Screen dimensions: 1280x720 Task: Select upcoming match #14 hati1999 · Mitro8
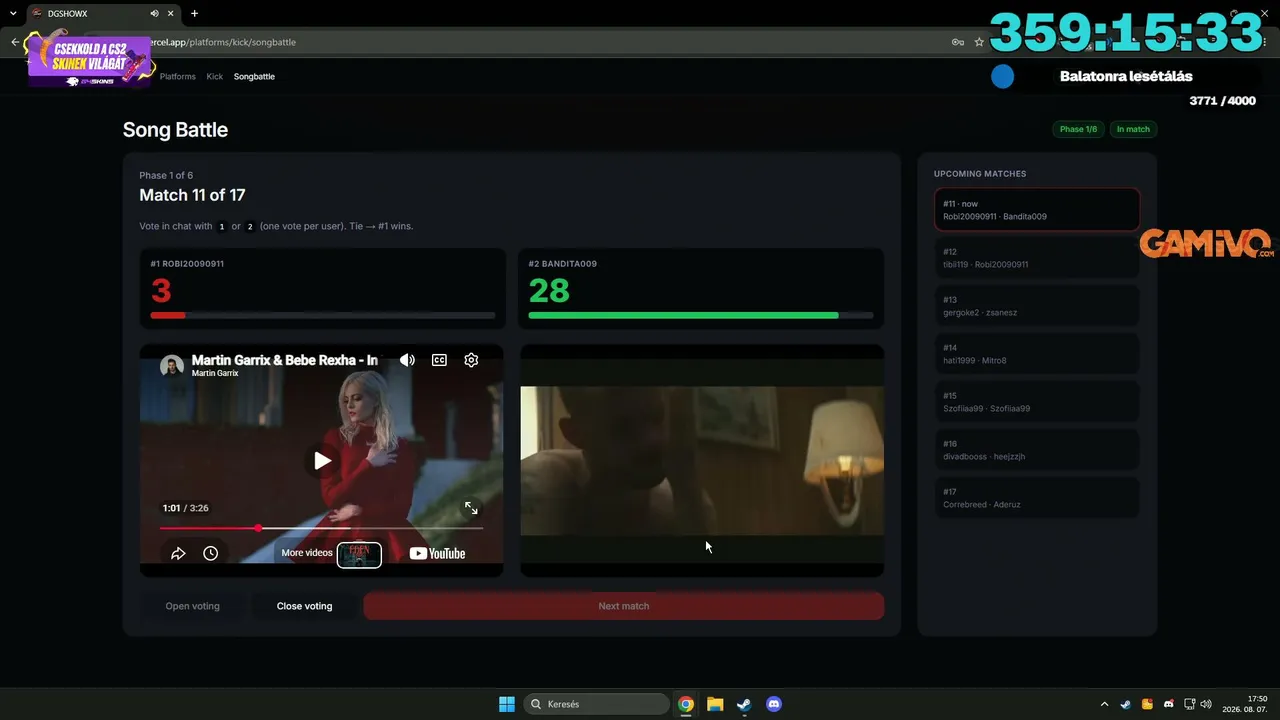tap(1037, 354)
